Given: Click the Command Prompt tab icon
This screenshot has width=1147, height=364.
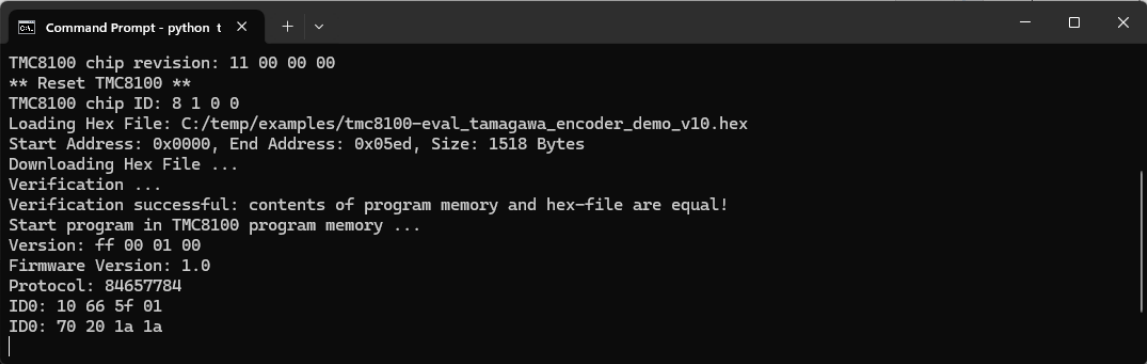Looking at the screenshot, I should tap(26, 27).
